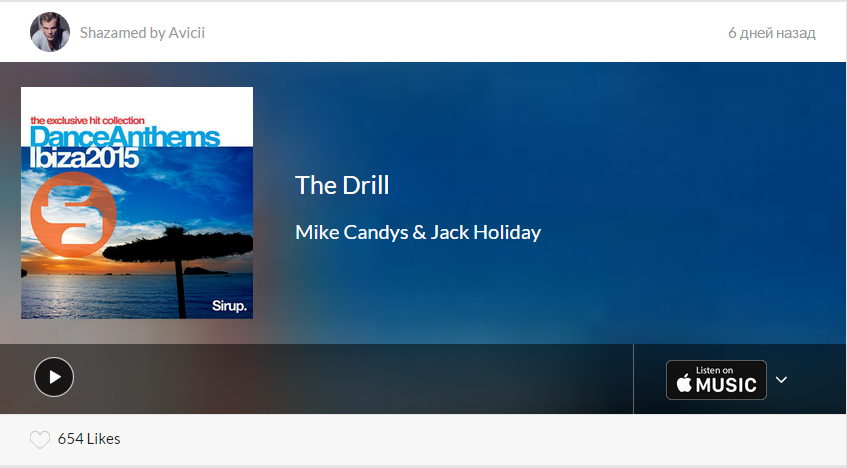Like the track with the heart icon
Viewport: 847px width, 468px height.
(x=39, y=439)
